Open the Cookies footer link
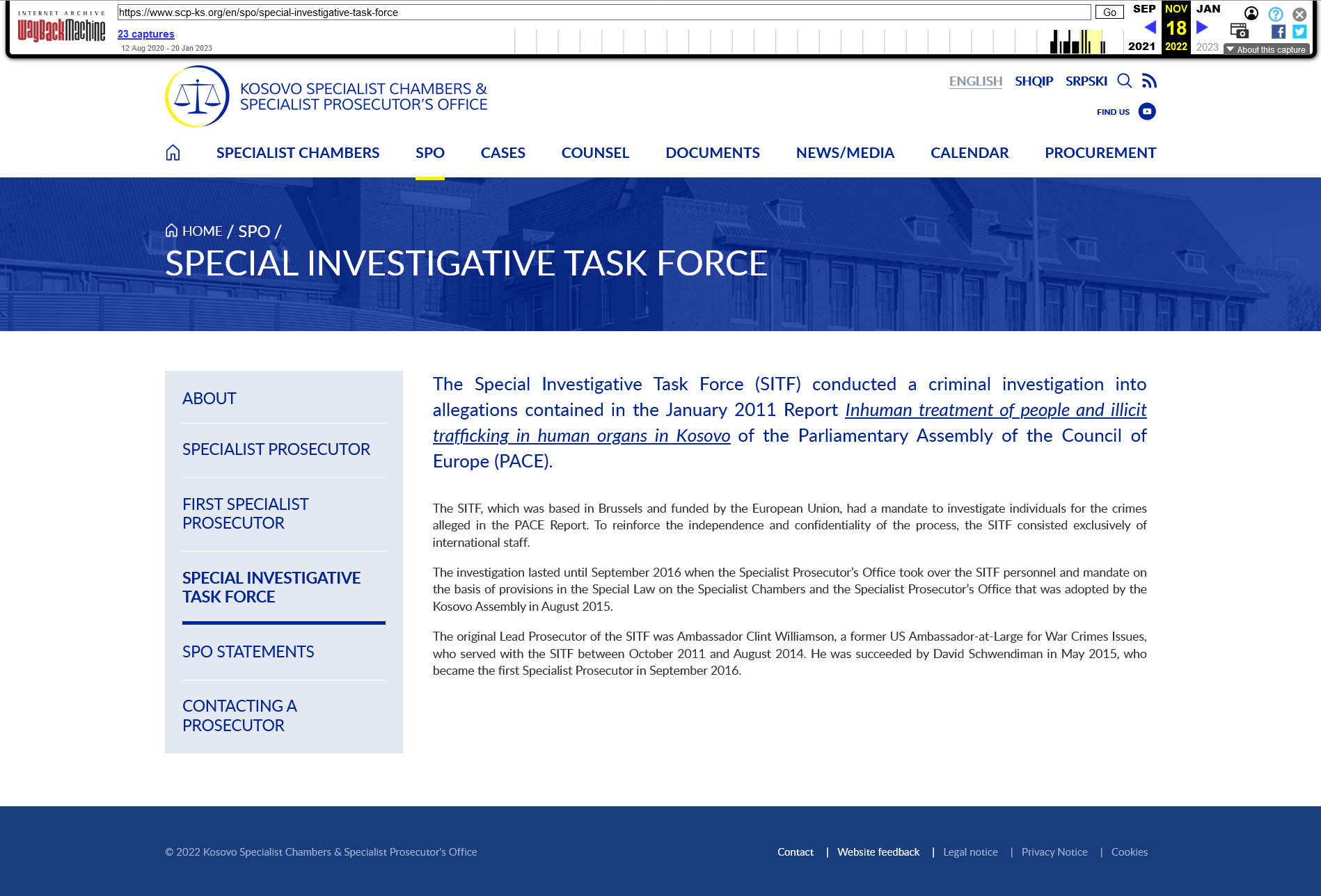Viewport: 1321px width, 896px height. (1130, 852)
